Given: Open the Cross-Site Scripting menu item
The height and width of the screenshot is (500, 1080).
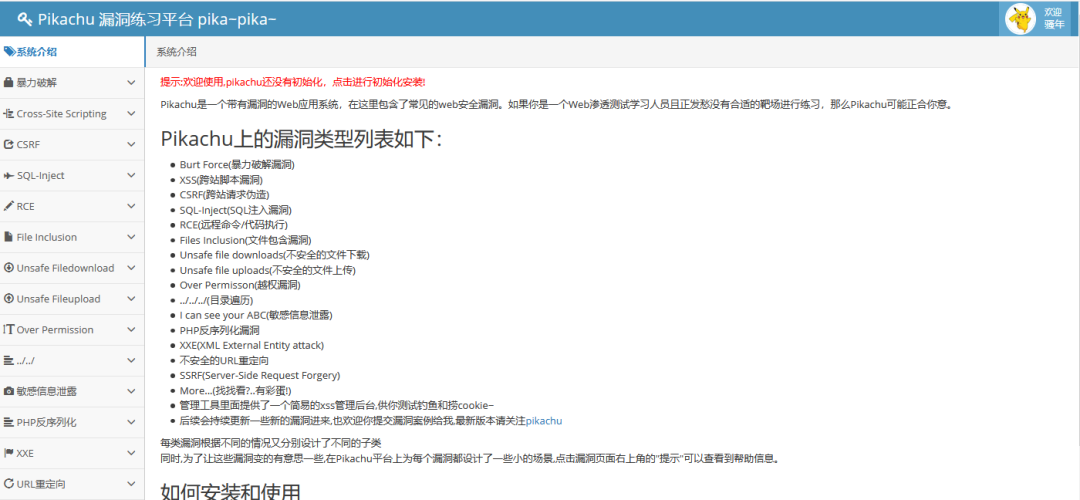Looking at the screenshot, I should coord(72,114).
